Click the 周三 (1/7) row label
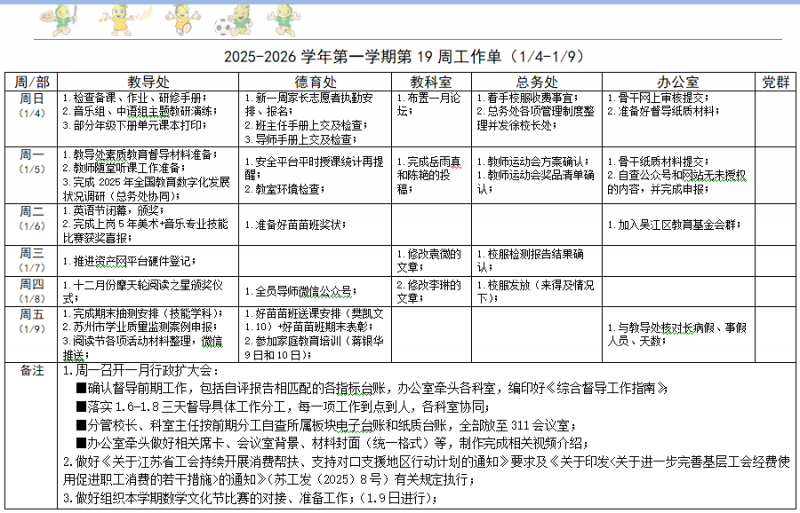Image resolution: width=800 pixels, height=513 pixels. pyautogui.click(x=32, y=260)
